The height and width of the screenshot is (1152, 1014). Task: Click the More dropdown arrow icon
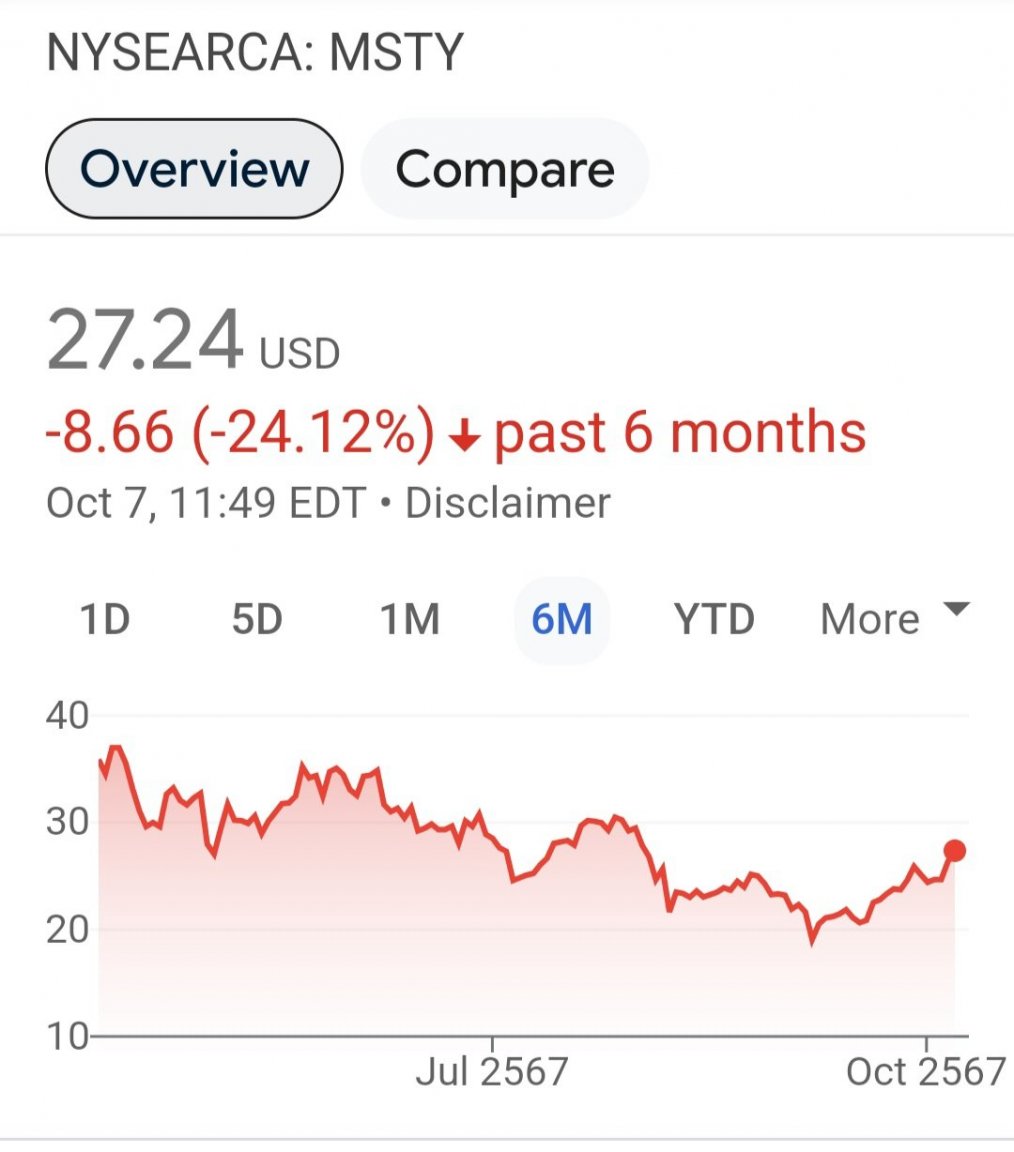tap(957, 608)
